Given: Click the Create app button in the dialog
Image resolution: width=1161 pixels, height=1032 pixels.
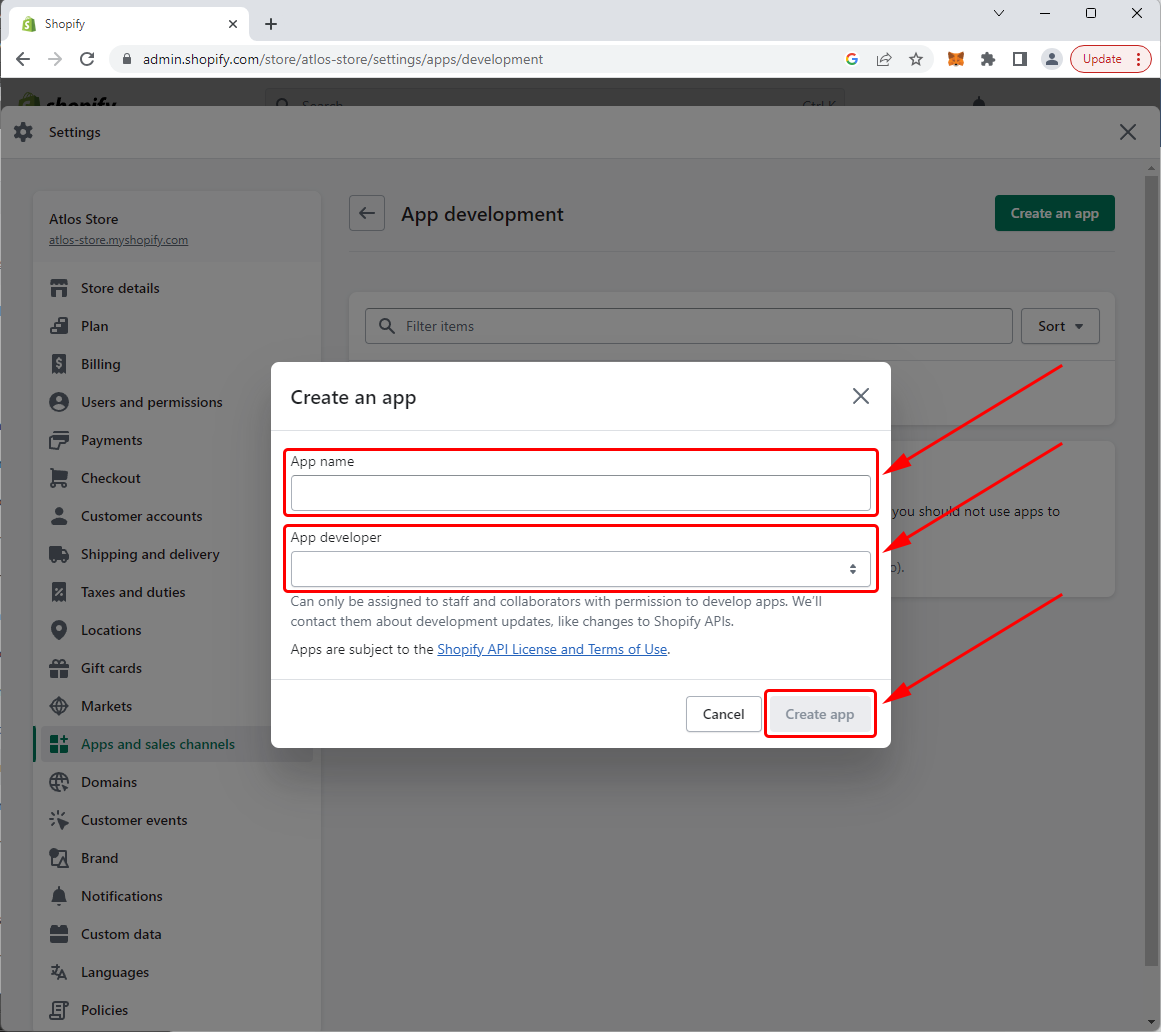Looking at the screenshot, I should 820,714.
